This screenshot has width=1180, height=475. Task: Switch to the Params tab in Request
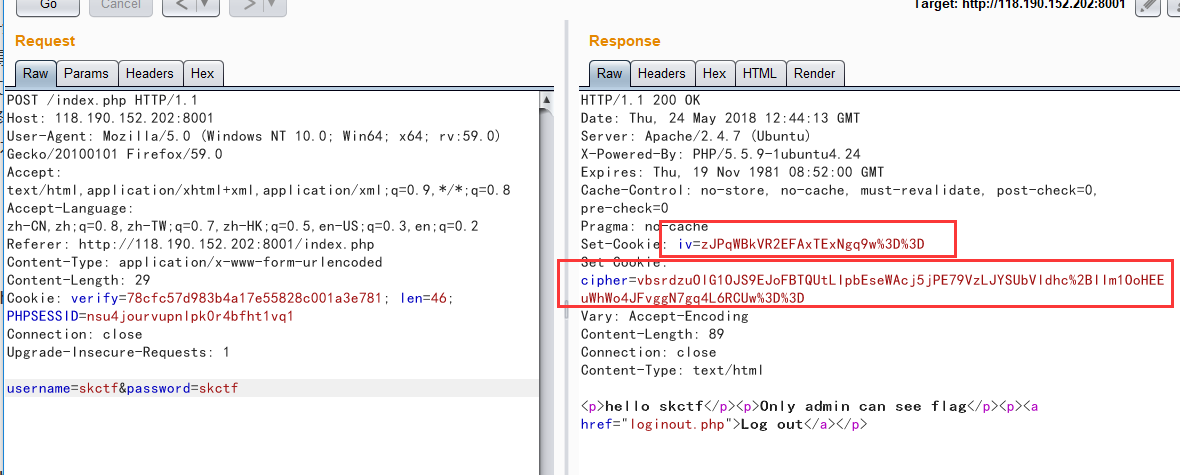point(86,73)
